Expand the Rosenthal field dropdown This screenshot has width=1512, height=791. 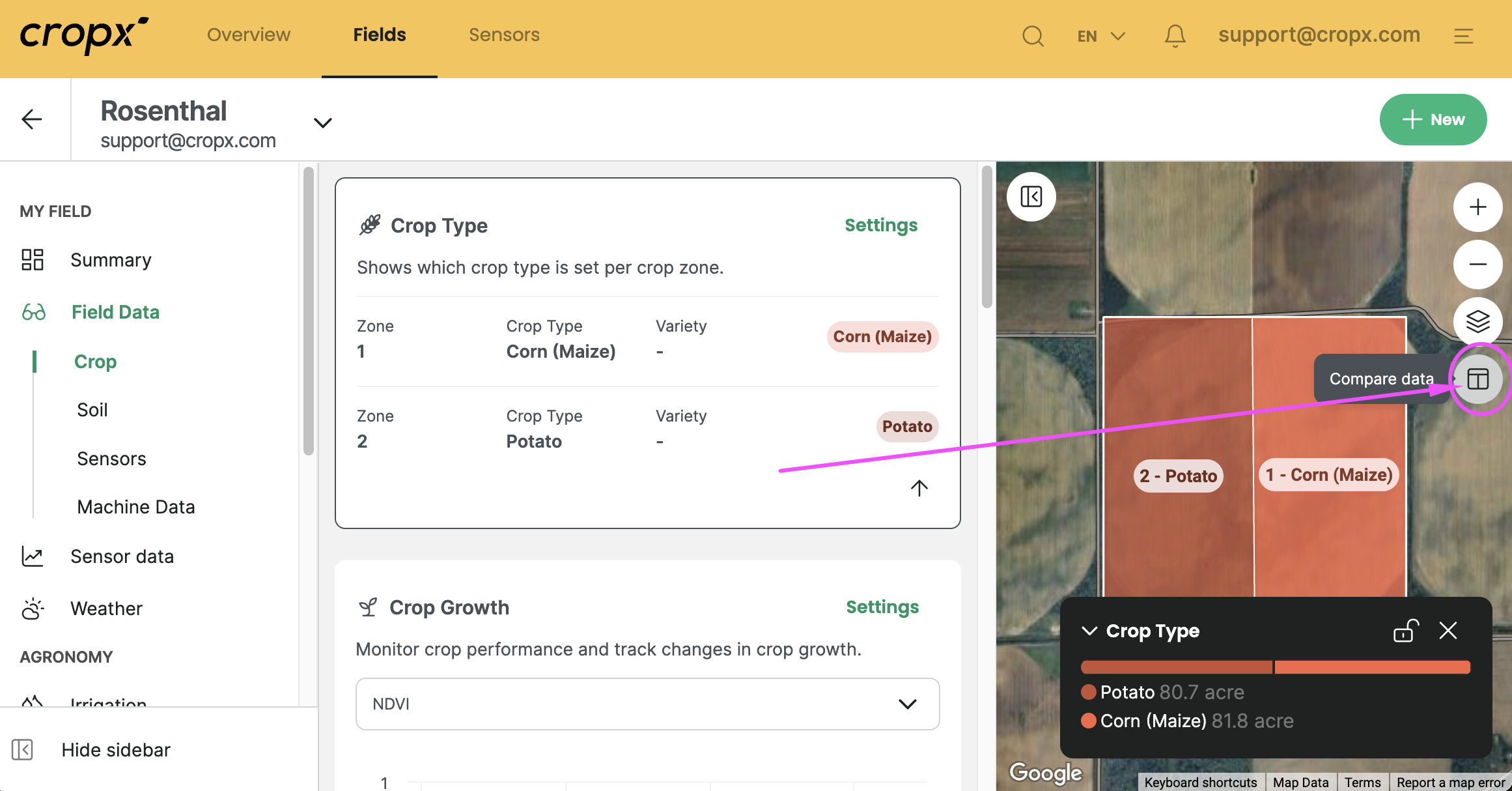[323, 122]
